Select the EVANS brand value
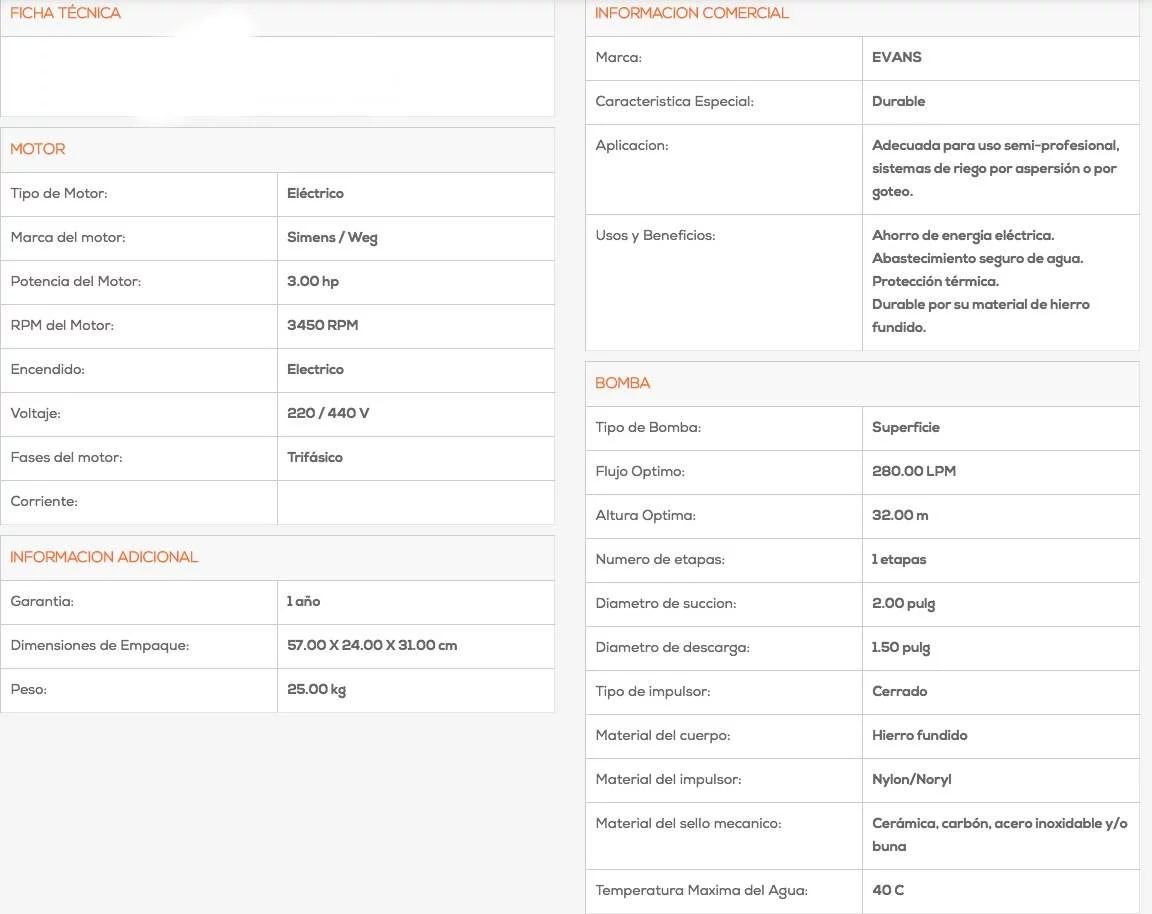This screenshot has height=914, width=1152. pos(896,57)
